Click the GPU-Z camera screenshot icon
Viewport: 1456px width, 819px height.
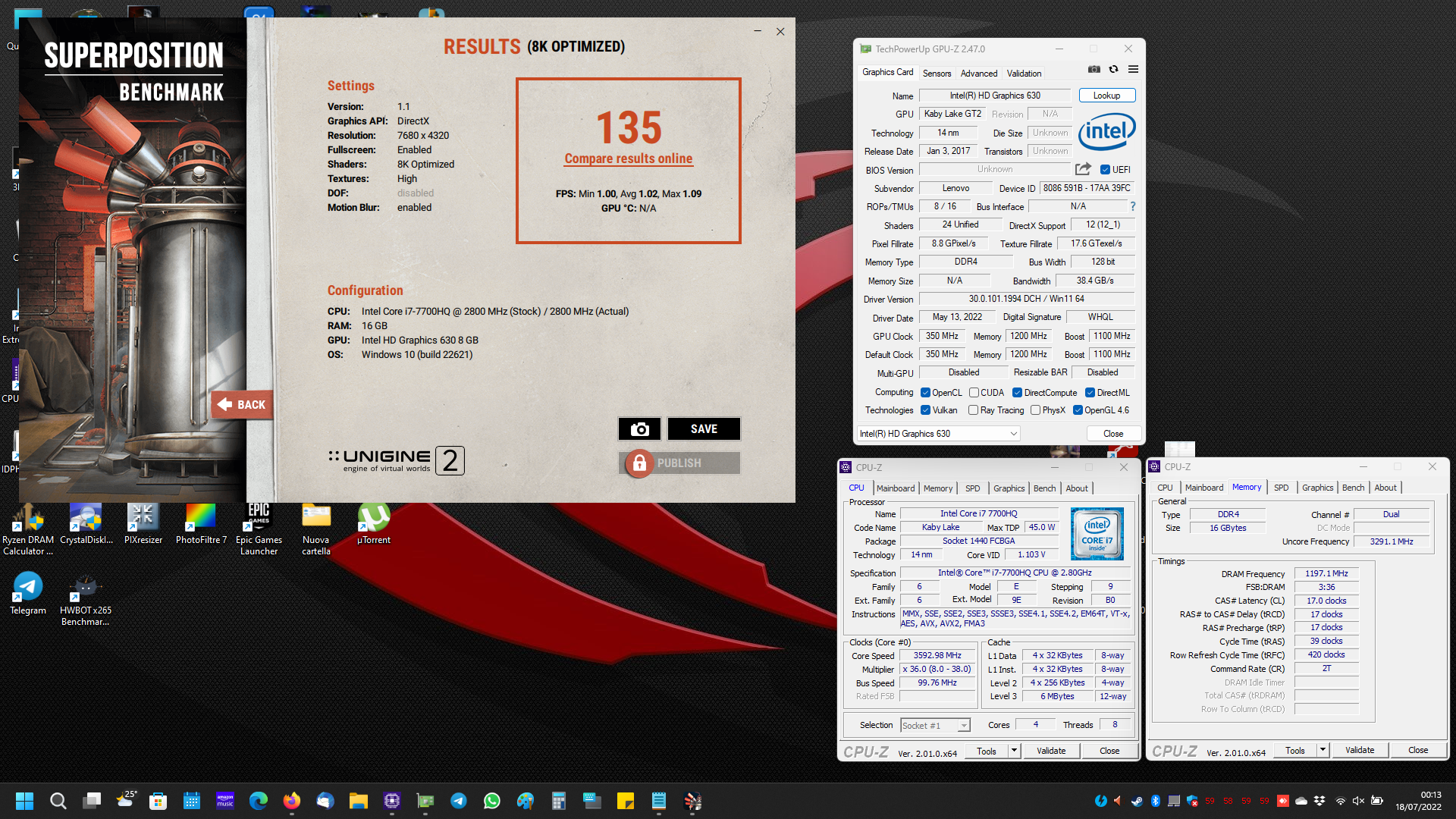coord(1094,69)
